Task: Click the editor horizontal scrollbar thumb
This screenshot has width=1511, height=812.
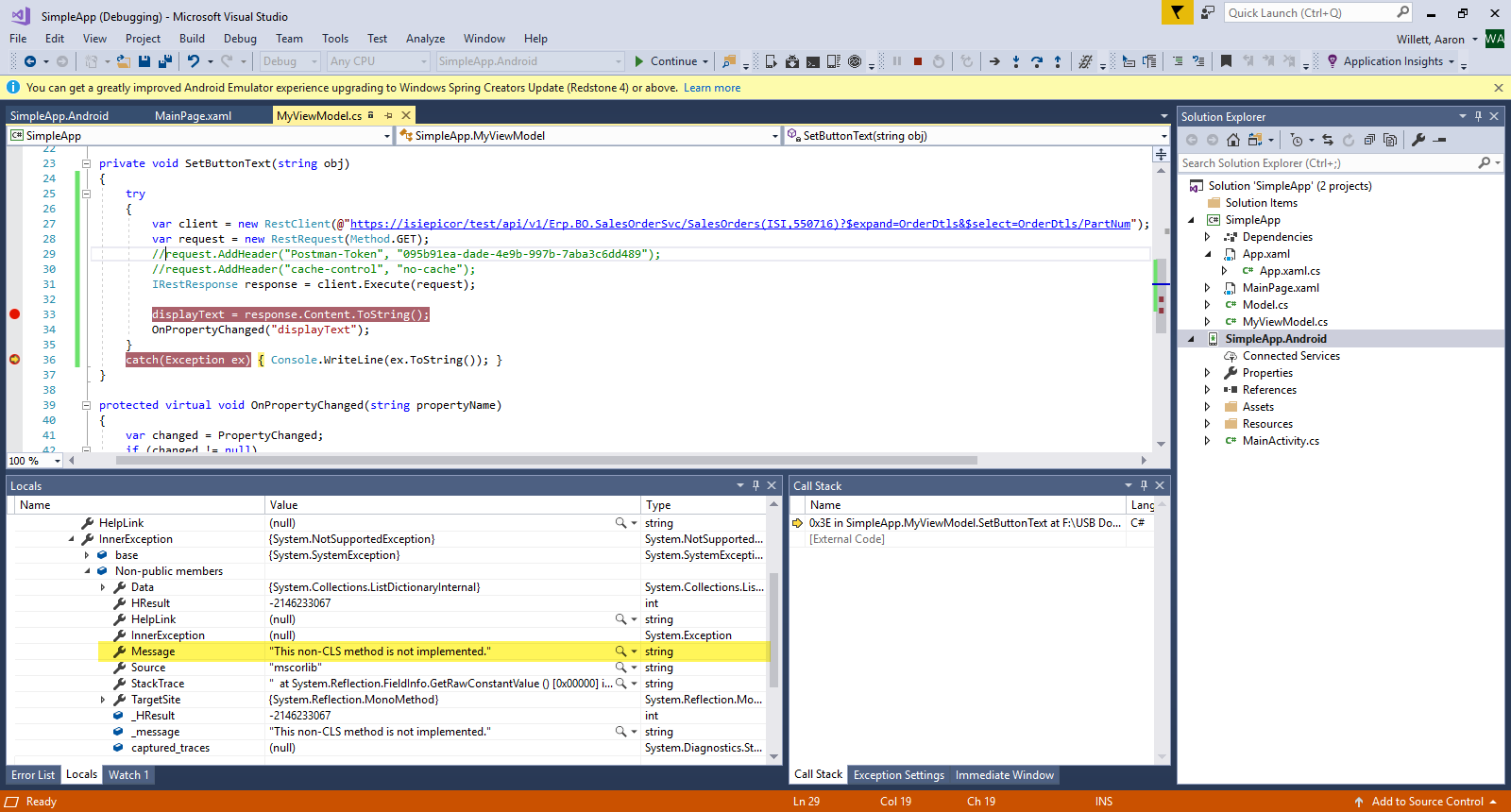Action: click(x=547, y=461)
